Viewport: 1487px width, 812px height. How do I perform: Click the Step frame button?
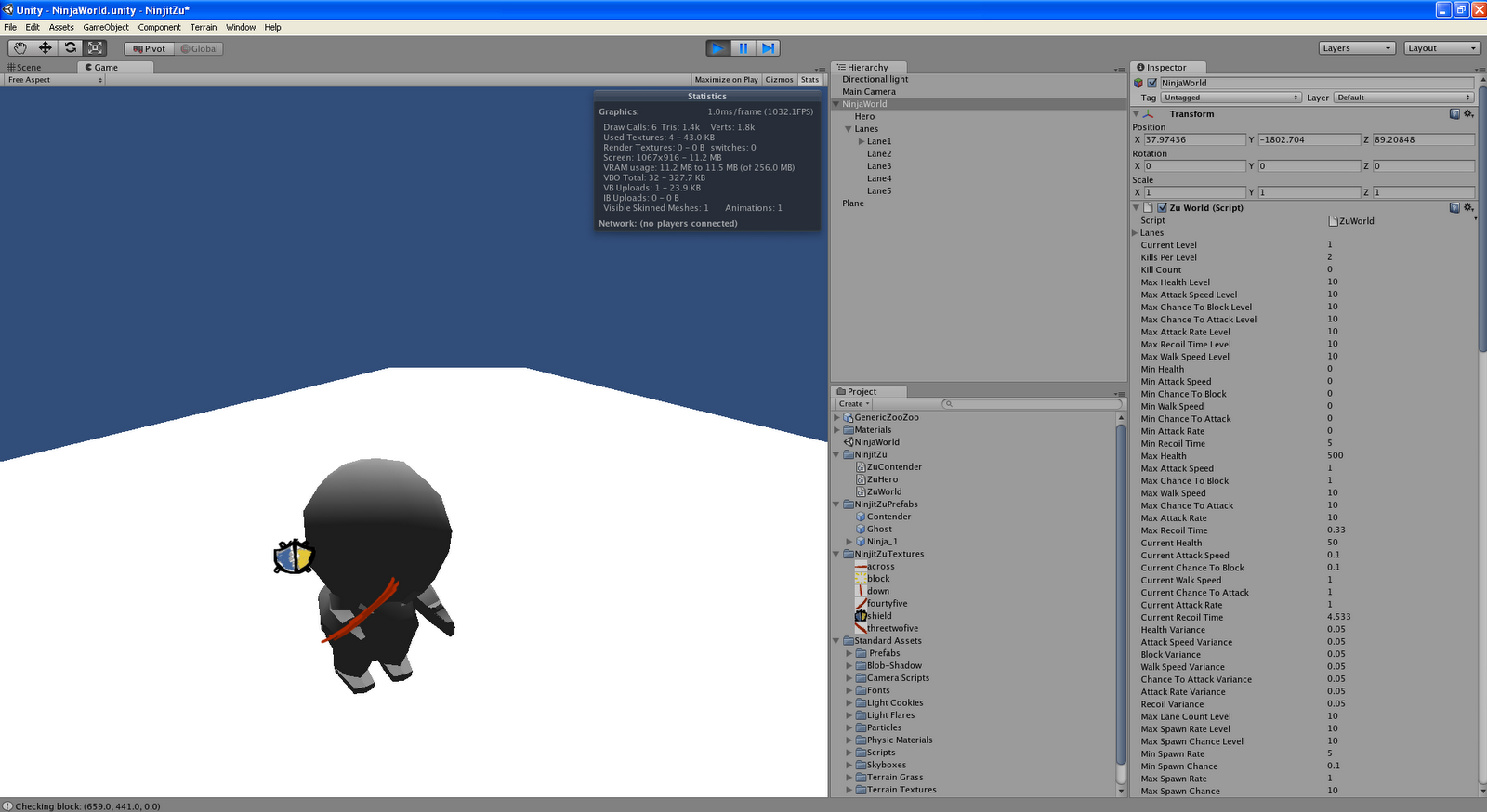[x=768, y=48]
